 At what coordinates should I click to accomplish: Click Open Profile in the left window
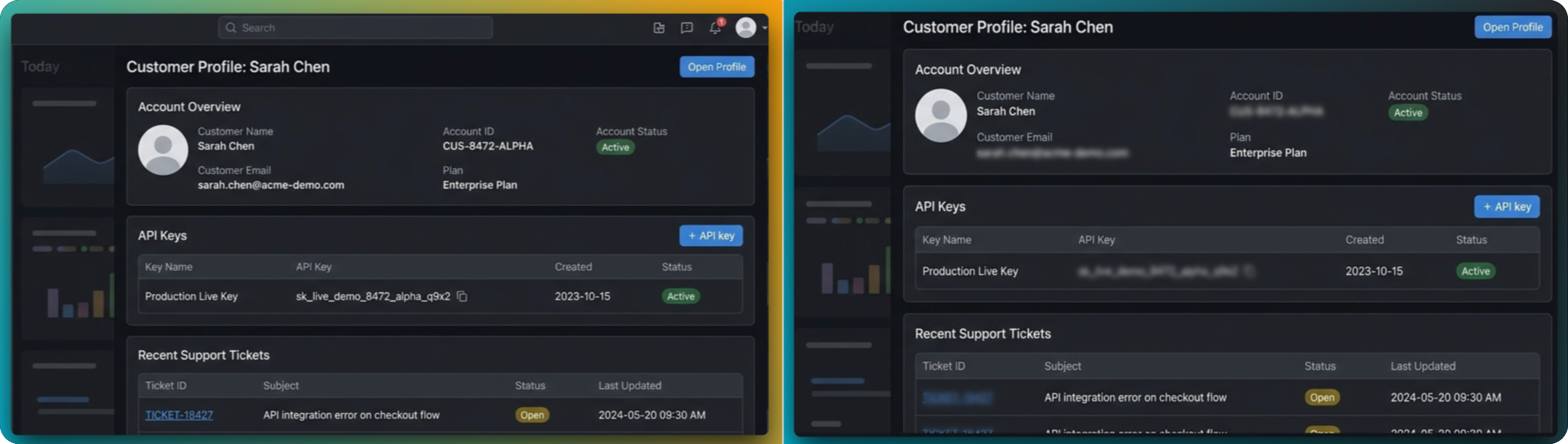click(x=717, y=67)
